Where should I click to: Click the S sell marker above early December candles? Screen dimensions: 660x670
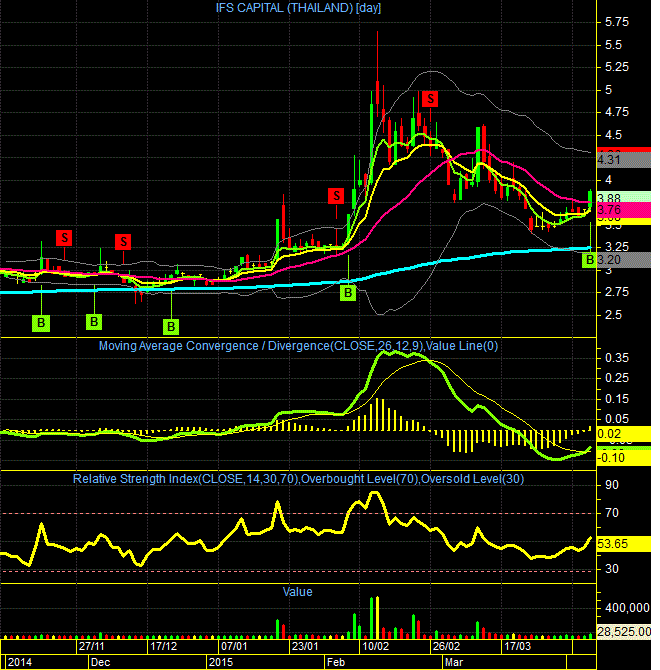click(x=123, y=242)
